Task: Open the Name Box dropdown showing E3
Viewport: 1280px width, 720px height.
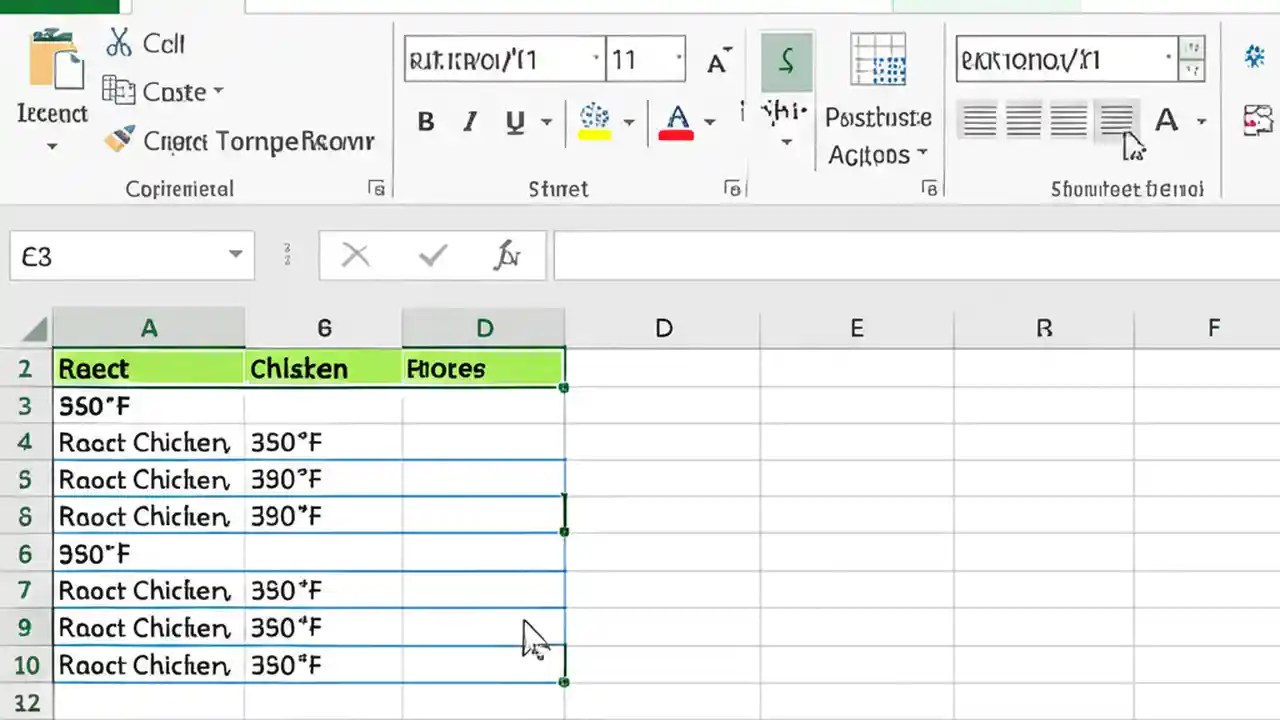Action: coord(235,255)
